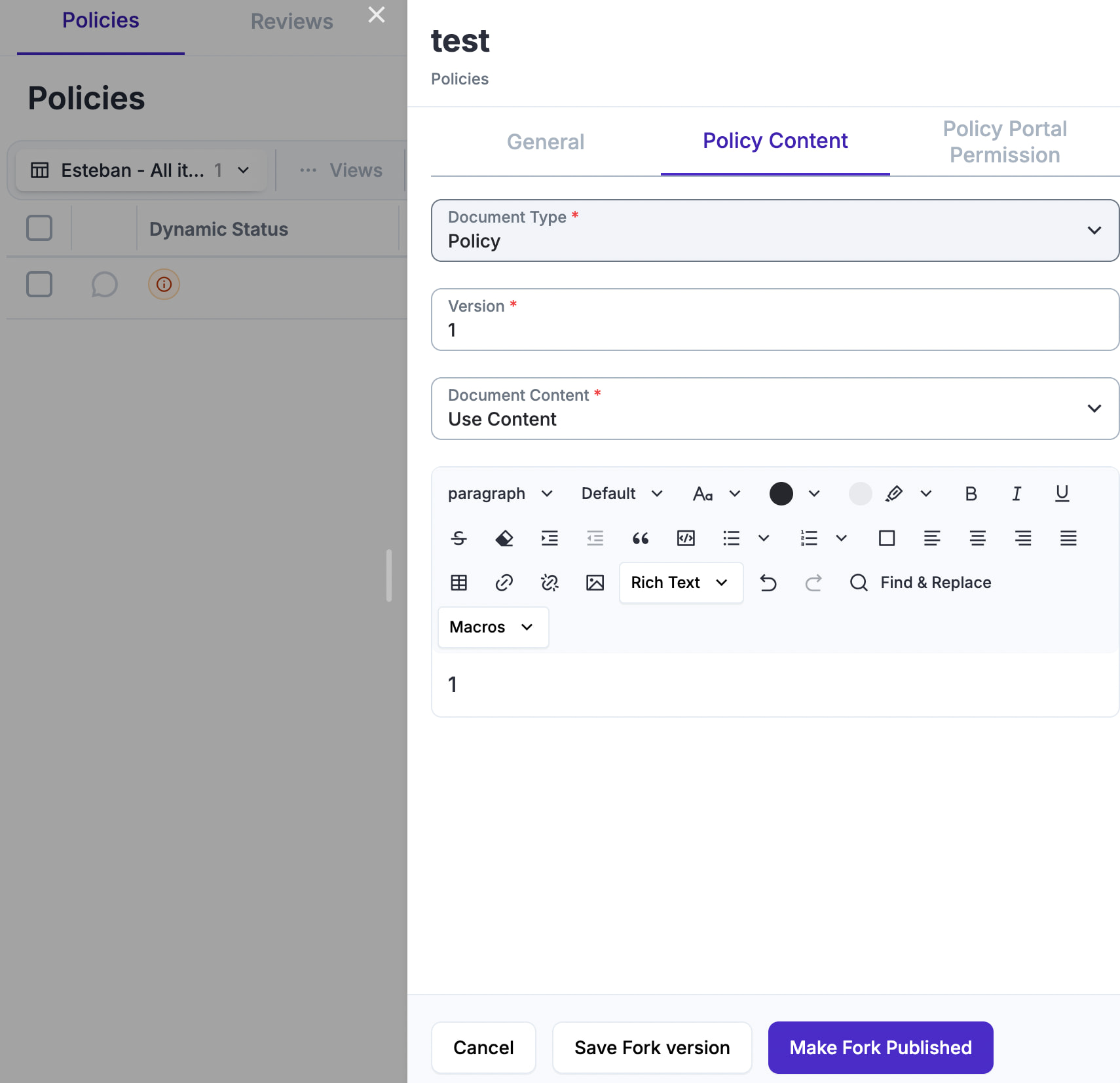Image resolution: width=1120 pixels, height=1083 pixels.
Task: Undo the last editor change
Action: 768,583
